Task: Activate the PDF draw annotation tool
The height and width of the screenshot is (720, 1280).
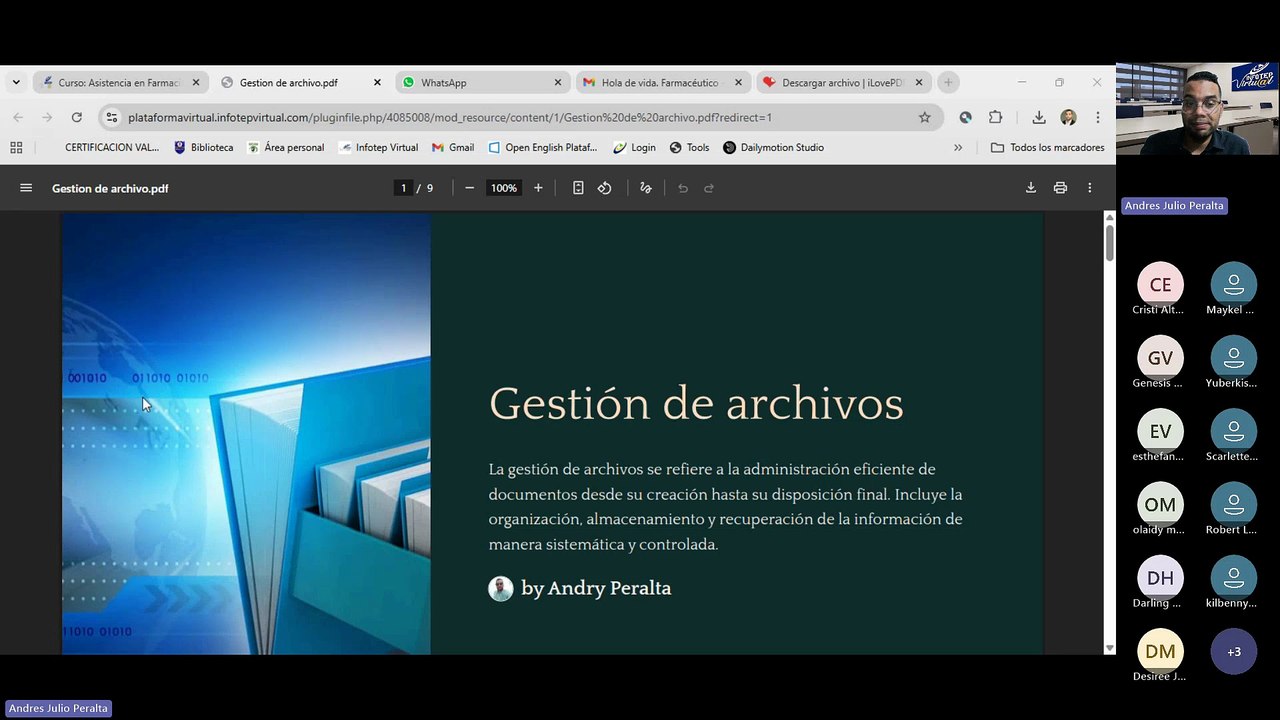Action: point(646,188)
